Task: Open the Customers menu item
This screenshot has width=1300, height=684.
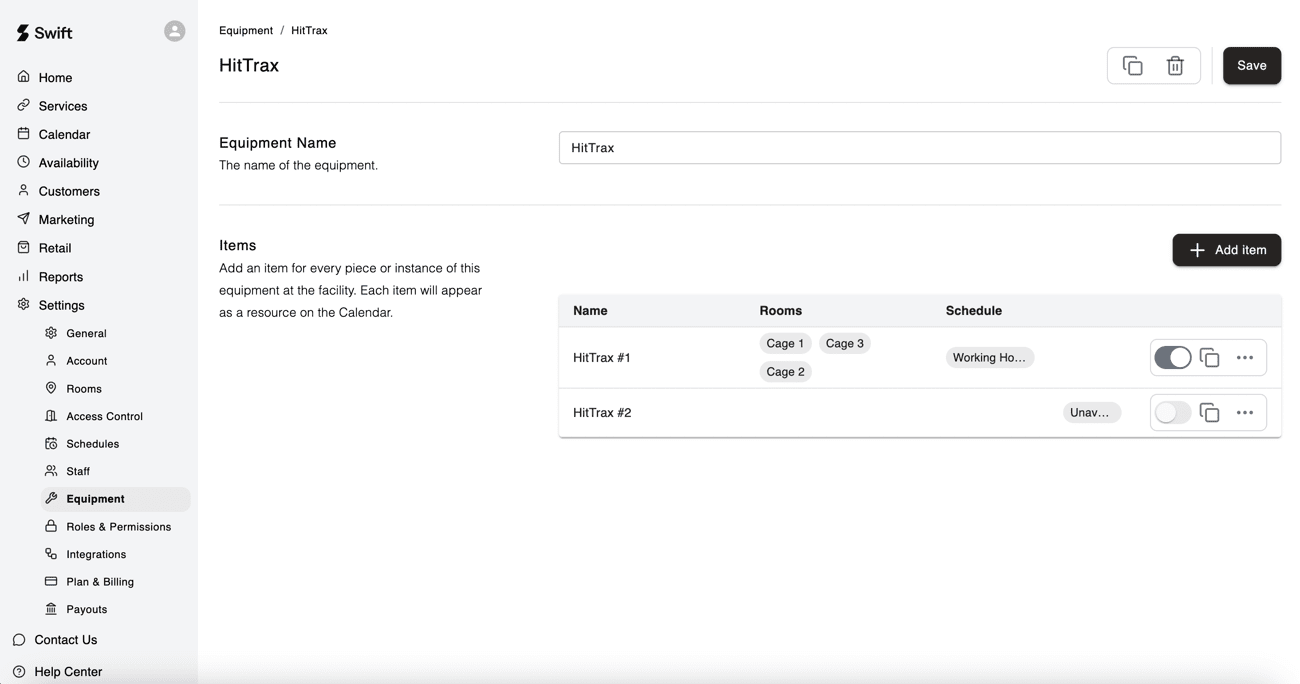Action: click(69, 191)
